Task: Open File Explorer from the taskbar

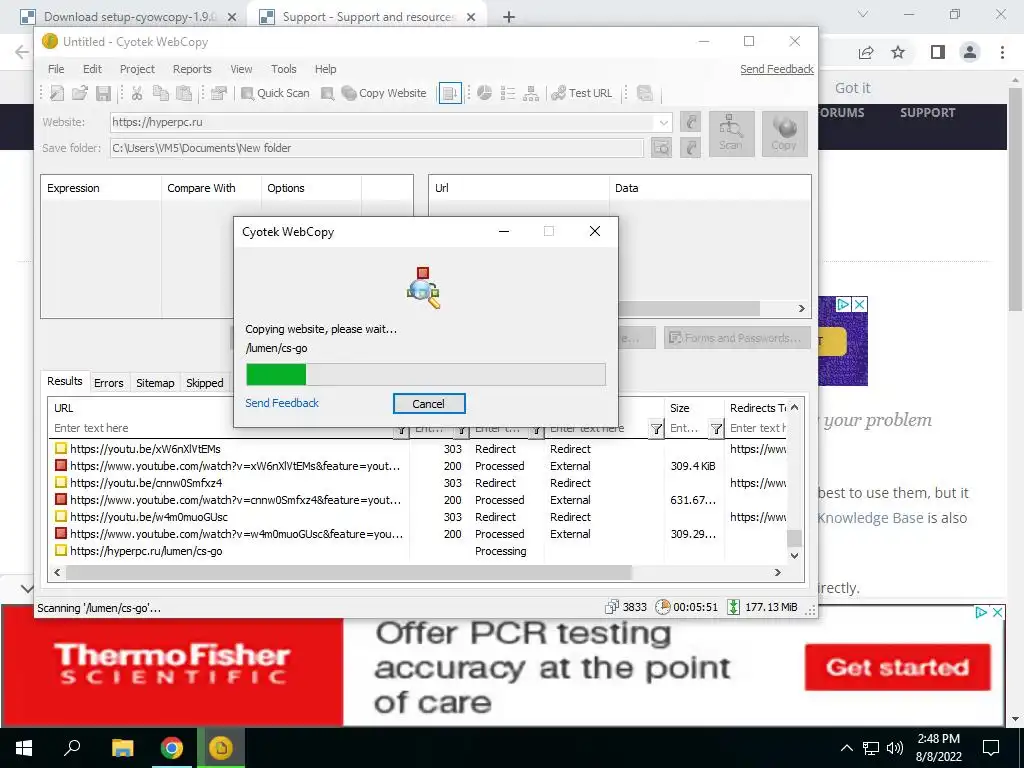Action: pos(122,748)
